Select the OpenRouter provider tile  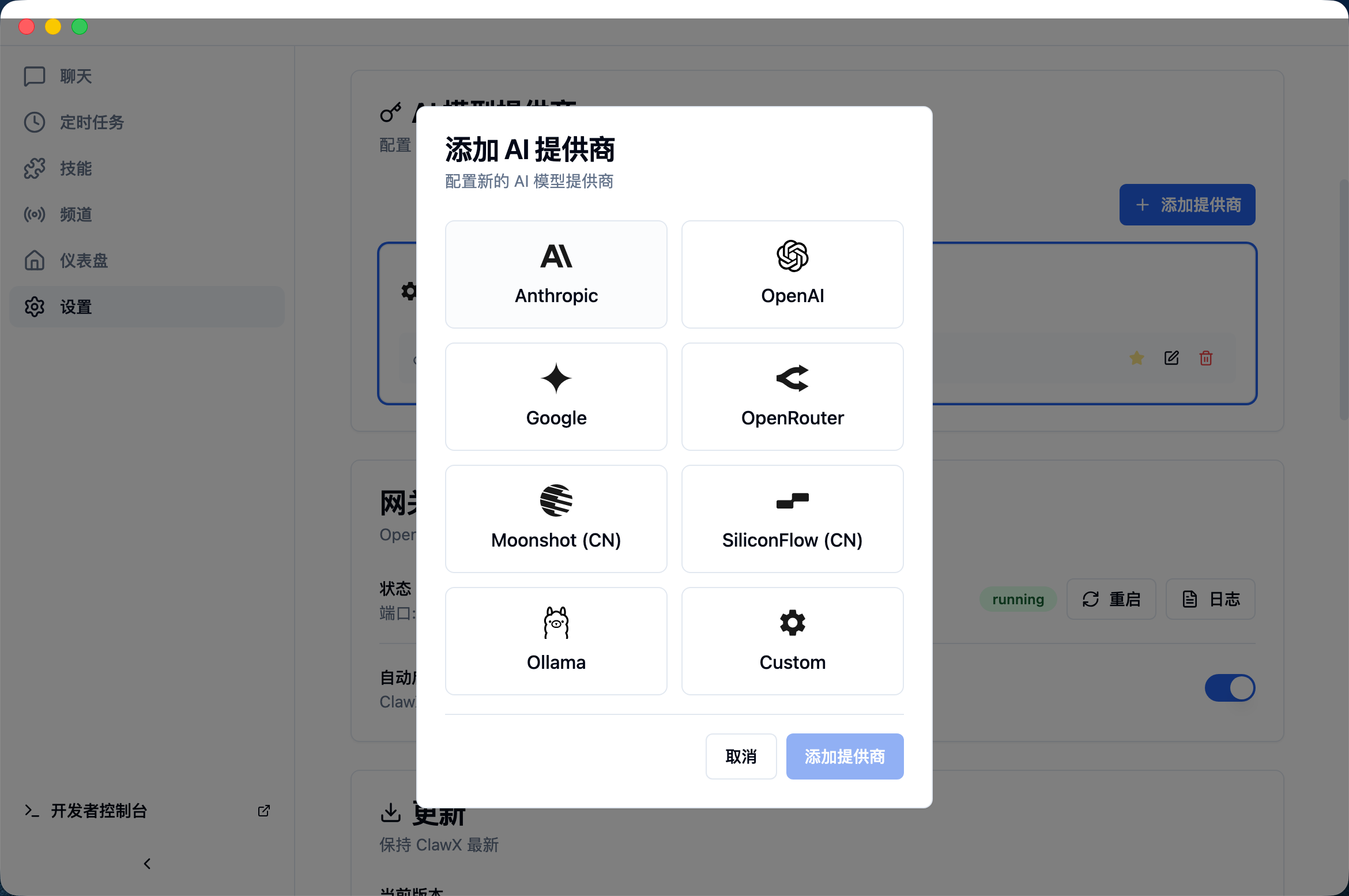click(792, 397)
